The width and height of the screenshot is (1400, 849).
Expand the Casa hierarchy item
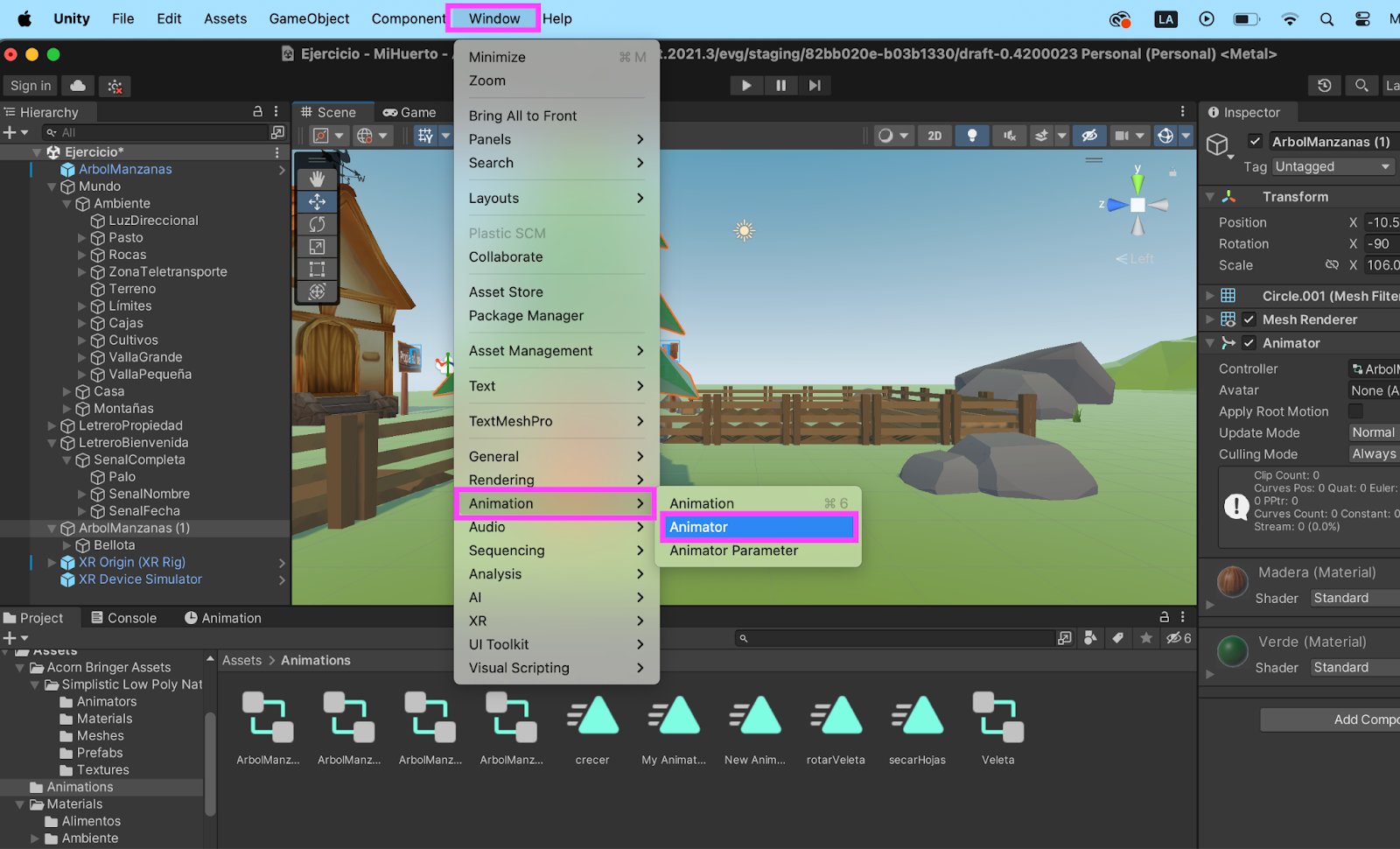click(67, 391)
